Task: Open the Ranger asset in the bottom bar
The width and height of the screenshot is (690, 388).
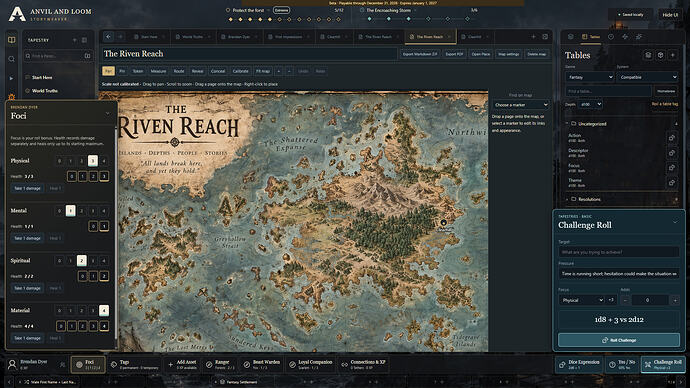Action: [221, 364]
